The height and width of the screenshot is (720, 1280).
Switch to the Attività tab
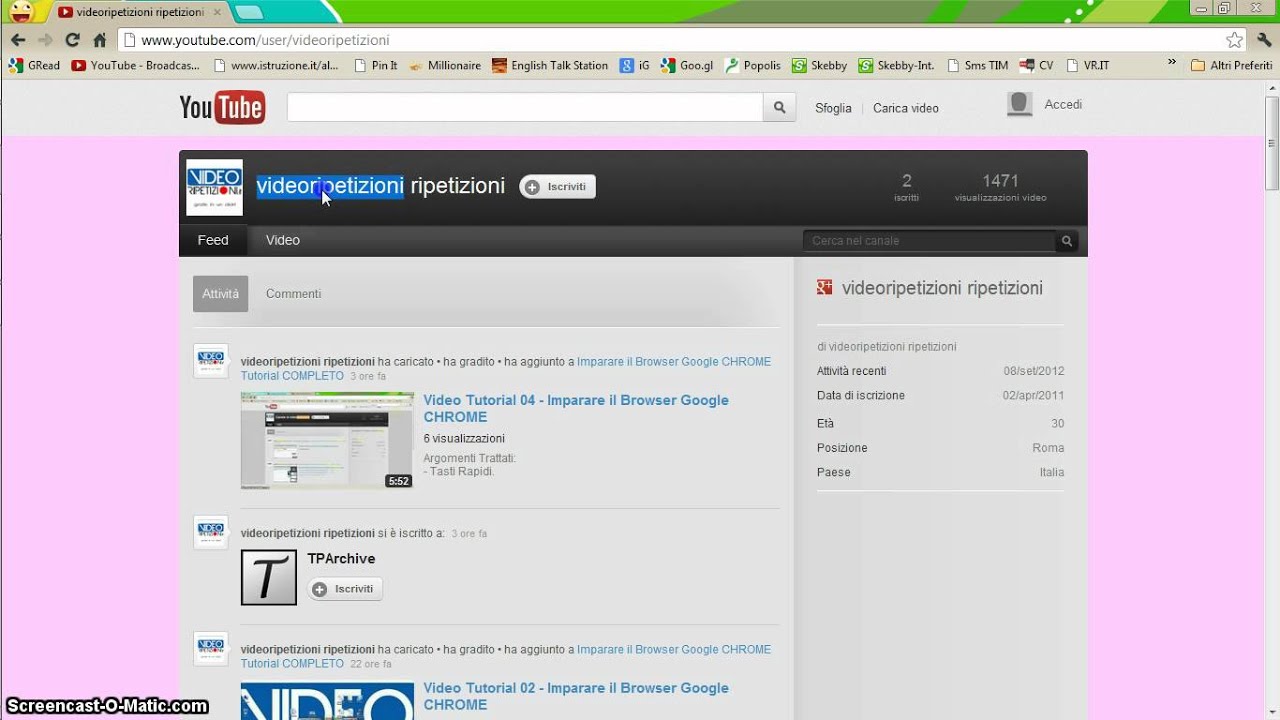pos(220,294)
